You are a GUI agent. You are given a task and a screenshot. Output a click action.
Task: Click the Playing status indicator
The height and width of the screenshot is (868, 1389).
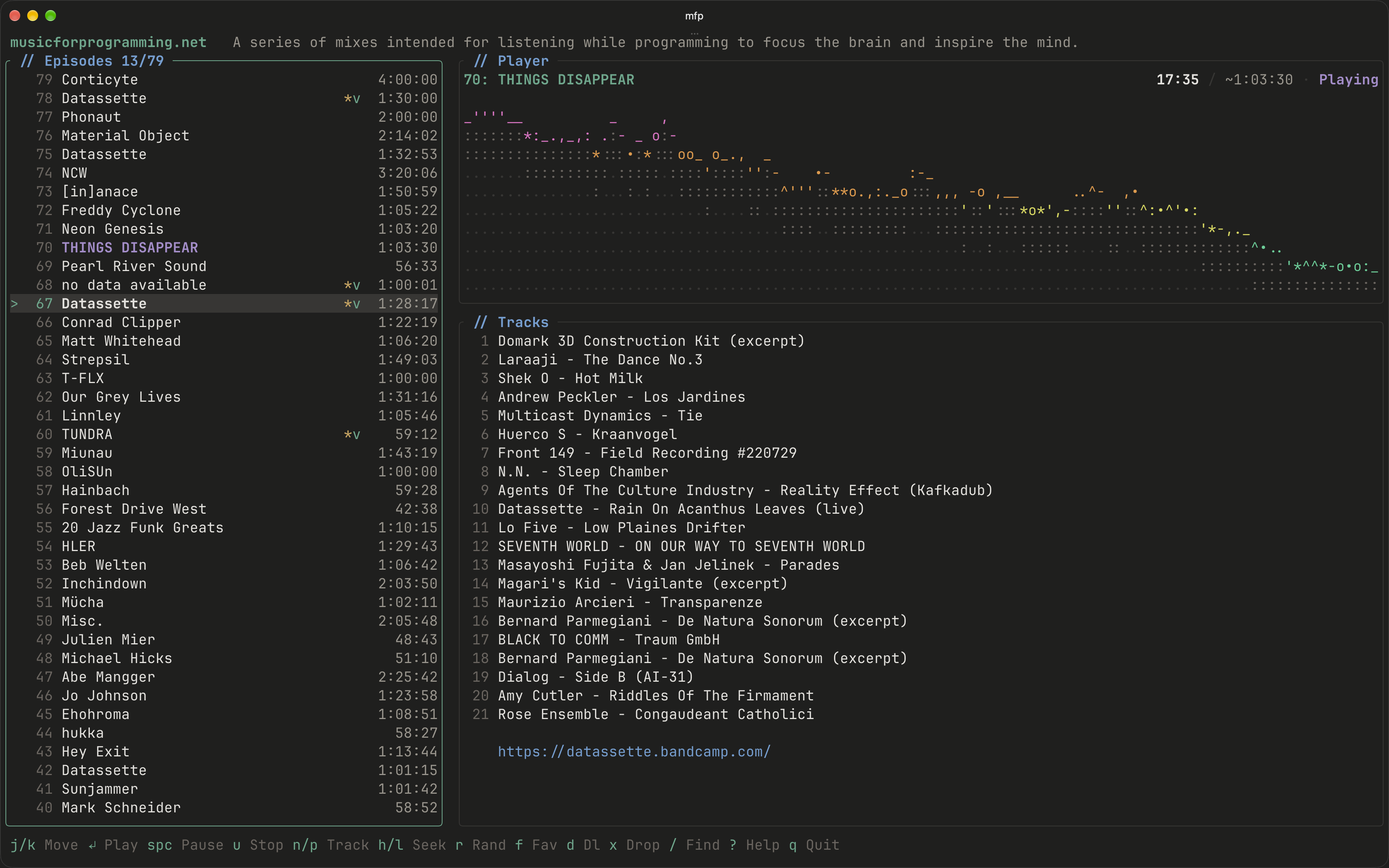1348,79
